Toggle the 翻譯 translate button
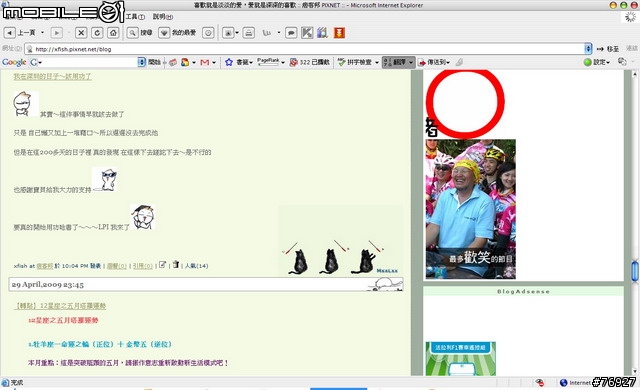Screen dimensions: 640x390 click(399, 62)
